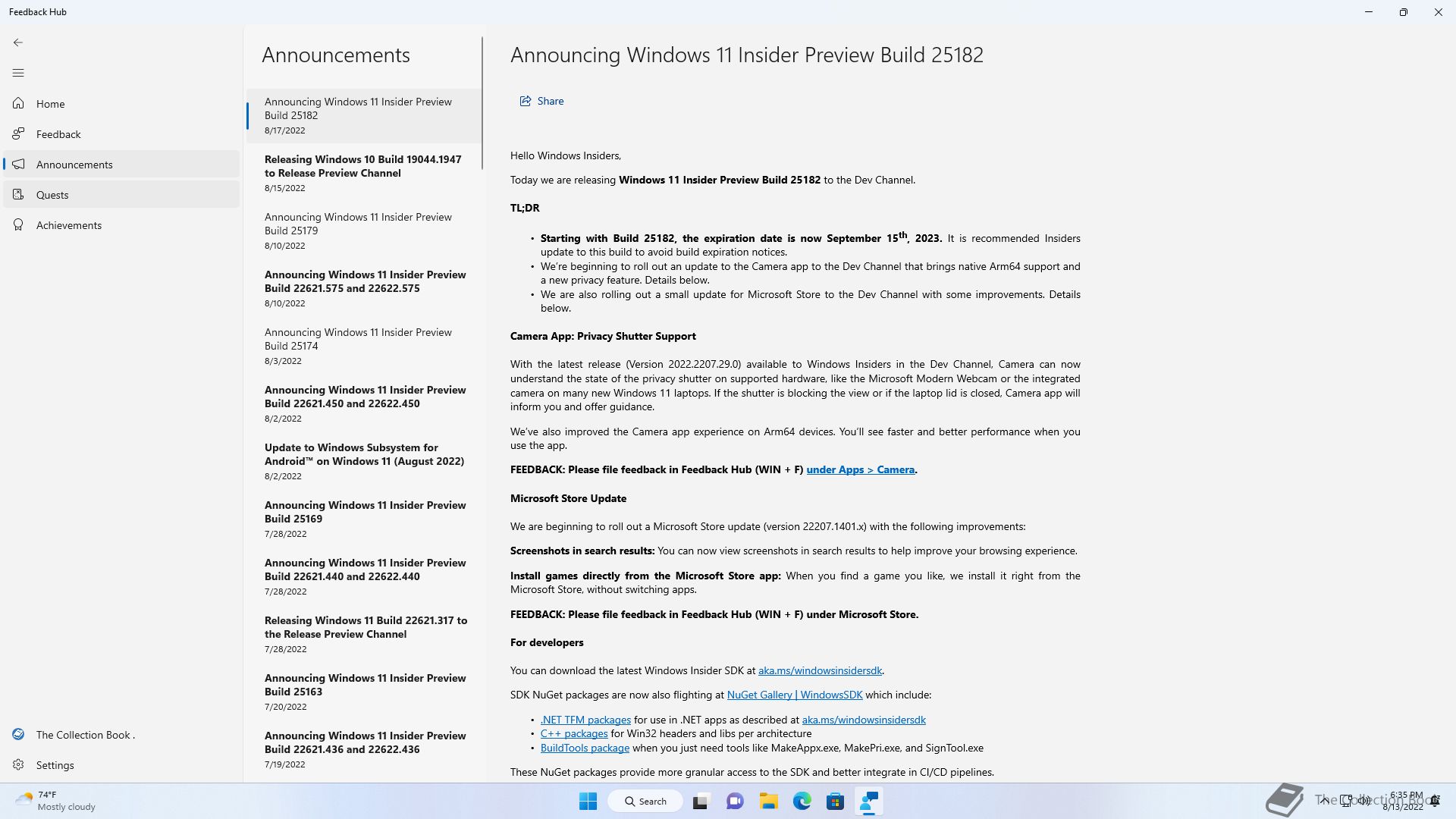
Task: Click the back arrow icon
Action: pos(18,42)
